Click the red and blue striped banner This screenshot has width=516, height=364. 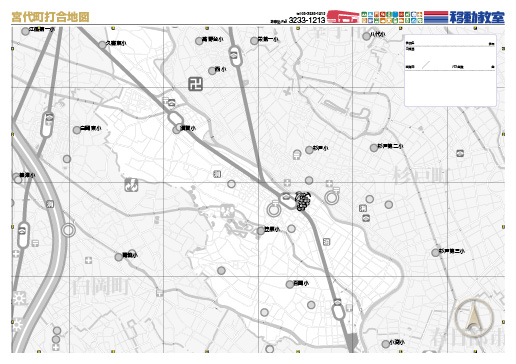point(436,17)
